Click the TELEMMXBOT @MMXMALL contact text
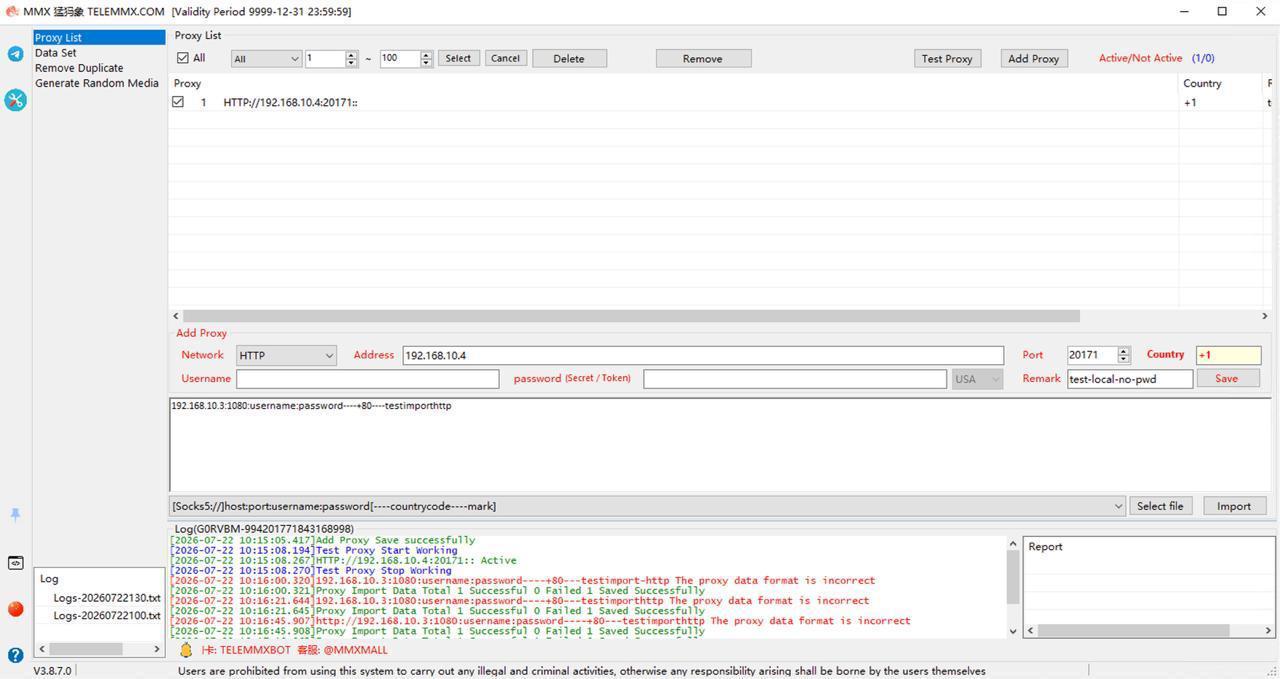The image size is (1280, 679). 294,650
